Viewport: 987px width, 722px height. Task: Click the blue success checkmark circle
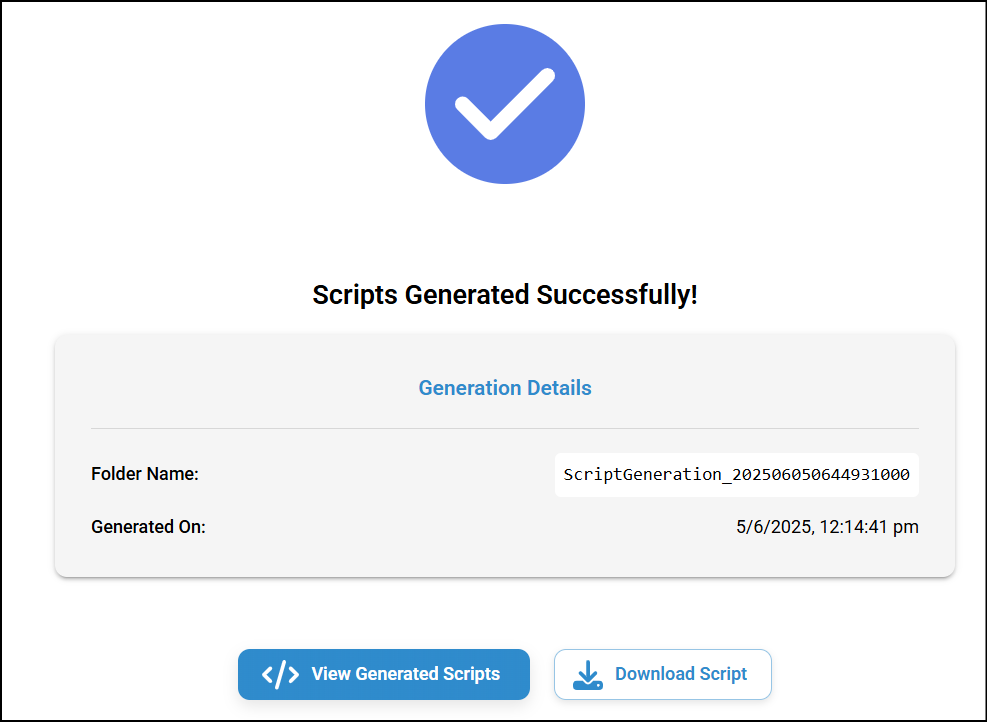pos(505,104)
